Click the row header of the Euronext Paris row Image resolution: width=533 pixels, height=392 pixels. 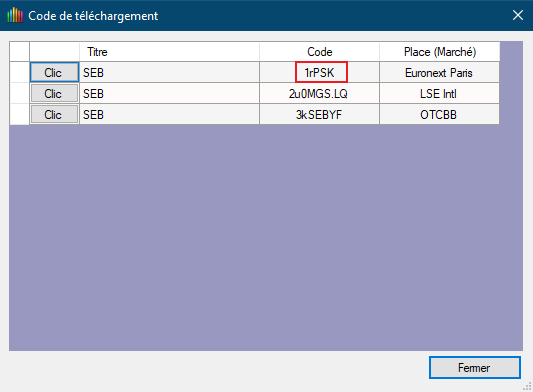pos(19,72)
